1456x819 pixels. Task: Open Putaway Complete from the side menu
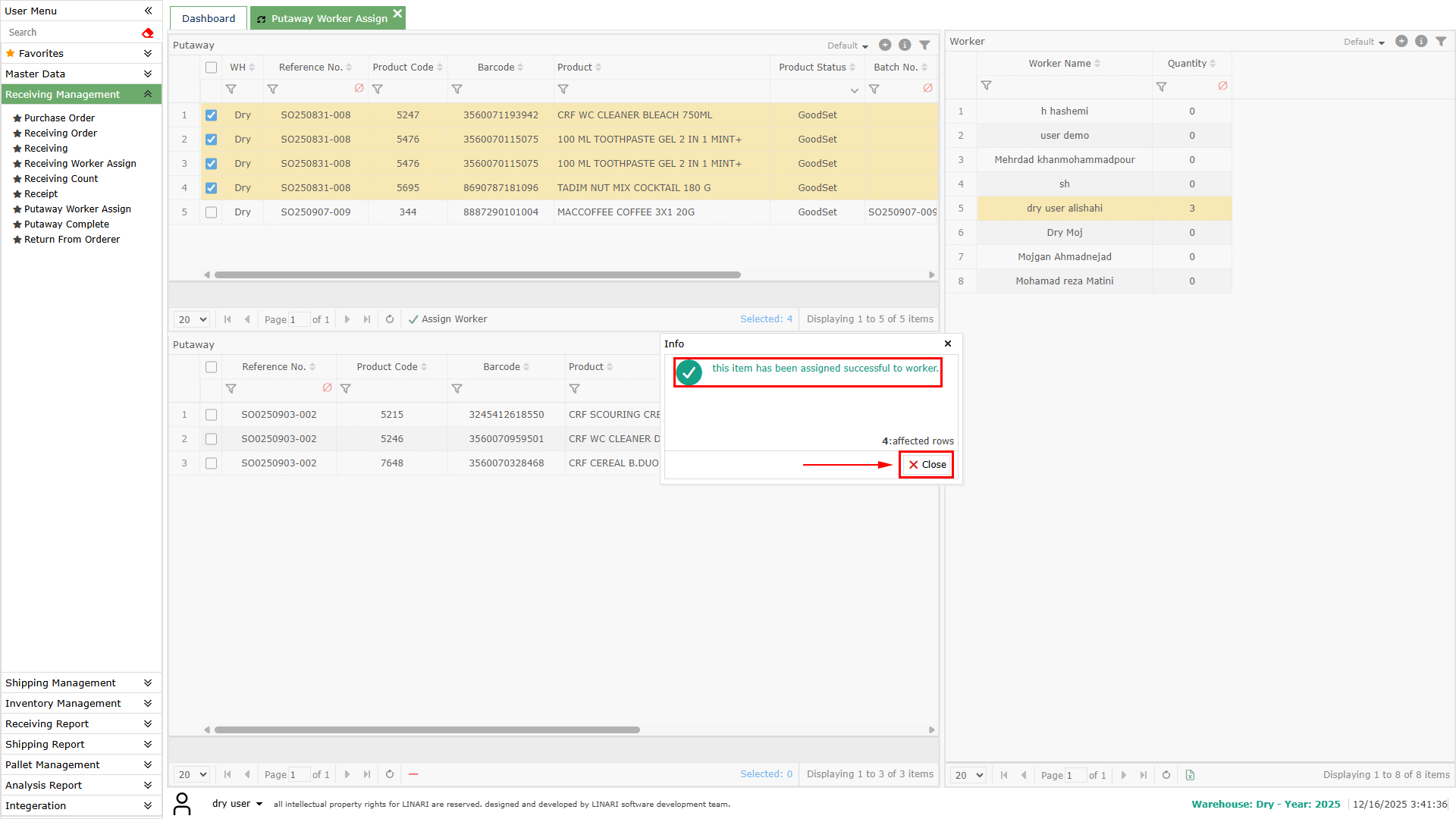66,224
